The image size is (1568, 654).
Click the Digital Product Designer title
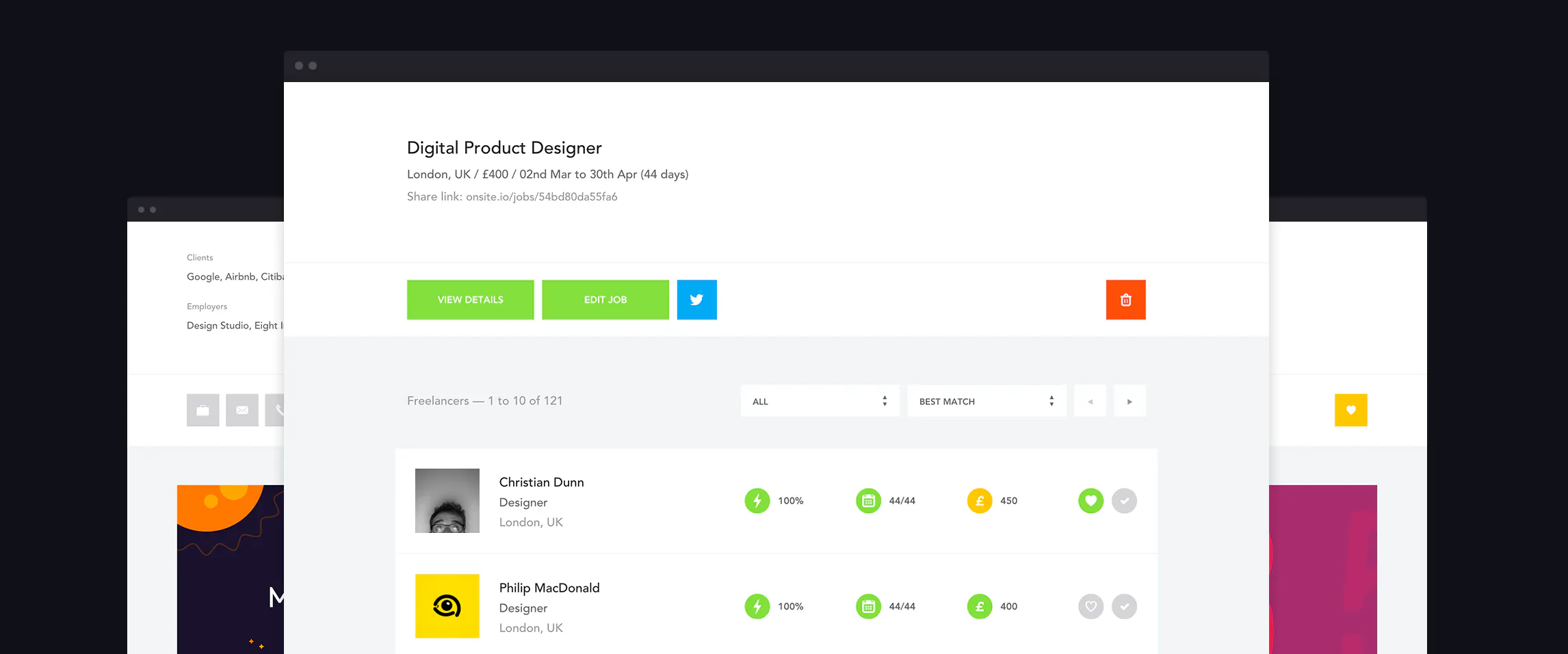tap(504, 148)
